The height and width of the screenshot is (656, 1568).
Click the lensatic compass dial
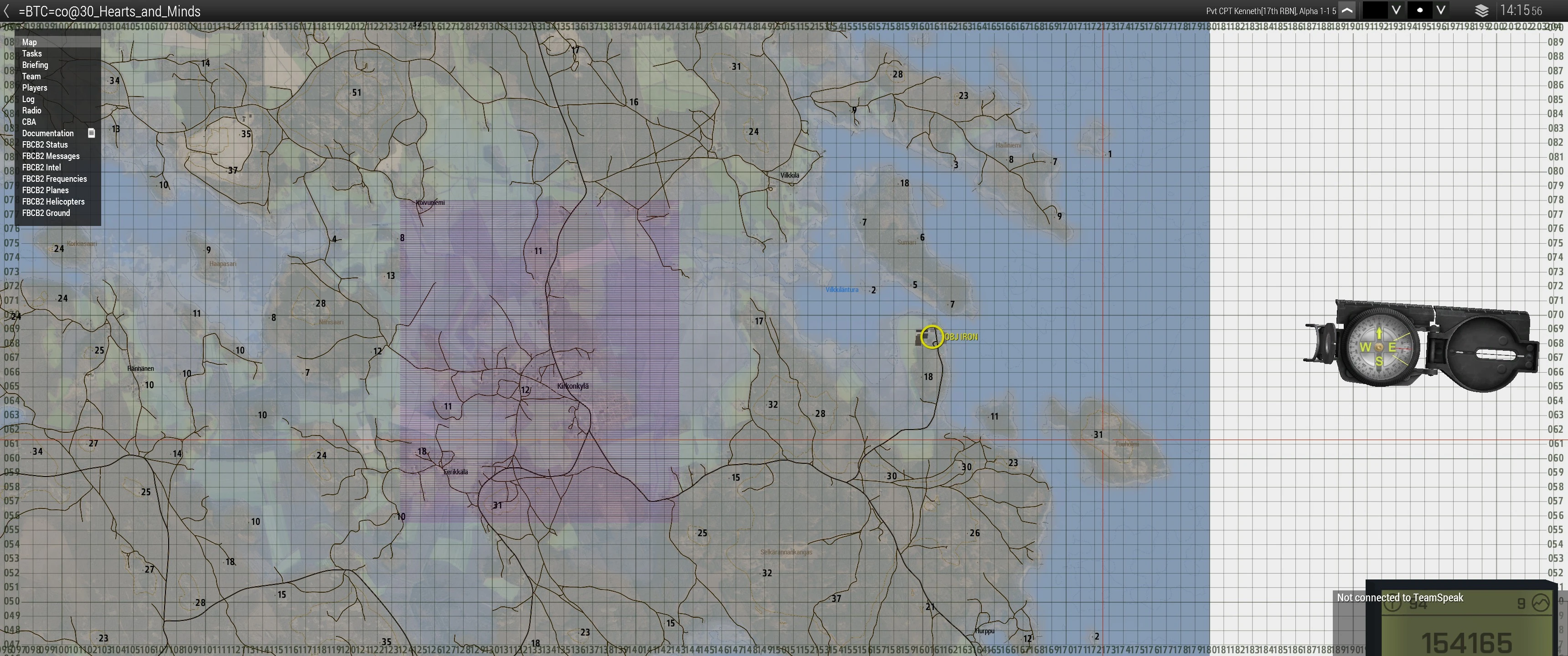tap(1379, 348)
